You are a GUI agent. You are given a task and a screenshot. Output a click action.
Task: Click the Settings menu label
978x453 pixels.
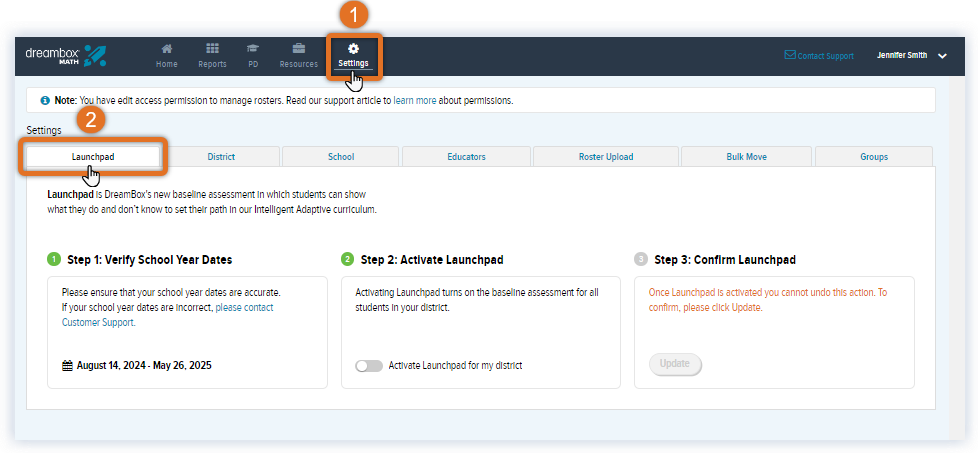[354, 64]
